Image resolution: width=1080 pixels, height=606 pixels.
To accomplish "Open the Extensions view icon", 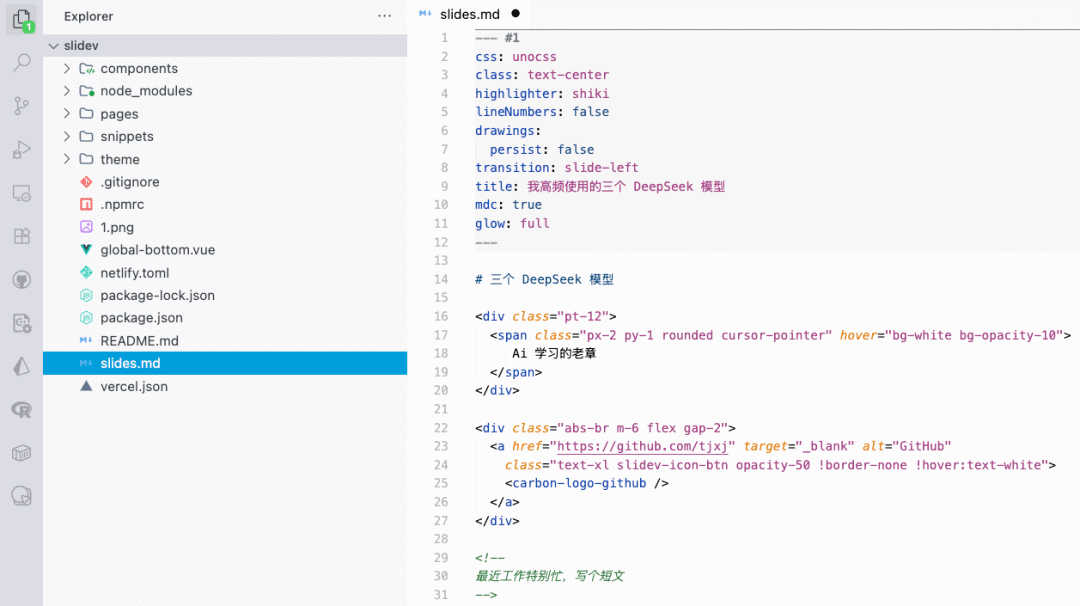I will tap(22, 236).
